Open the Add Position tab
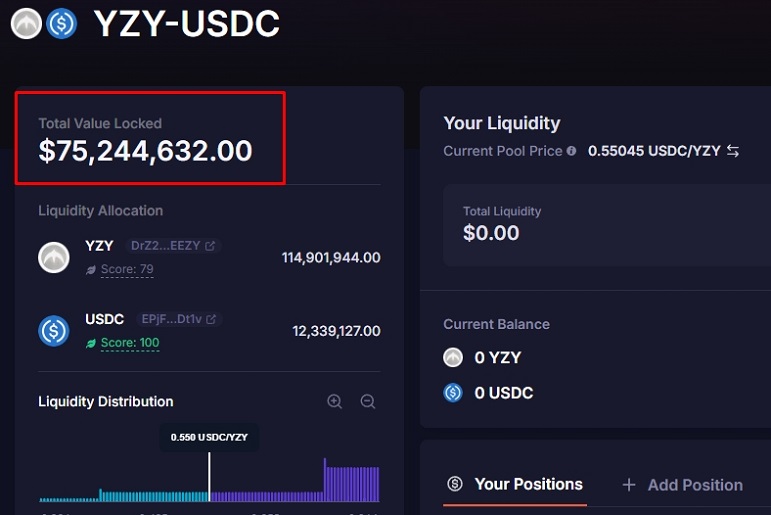Image resolution: width=771 pixels, height=515 pixels. coord(695,485)
